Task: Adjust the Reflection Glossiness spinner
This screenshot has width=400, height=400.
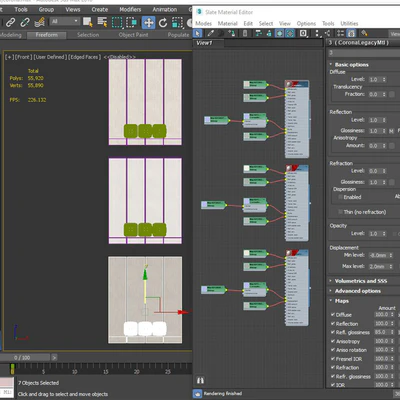Action: (384, 131)
